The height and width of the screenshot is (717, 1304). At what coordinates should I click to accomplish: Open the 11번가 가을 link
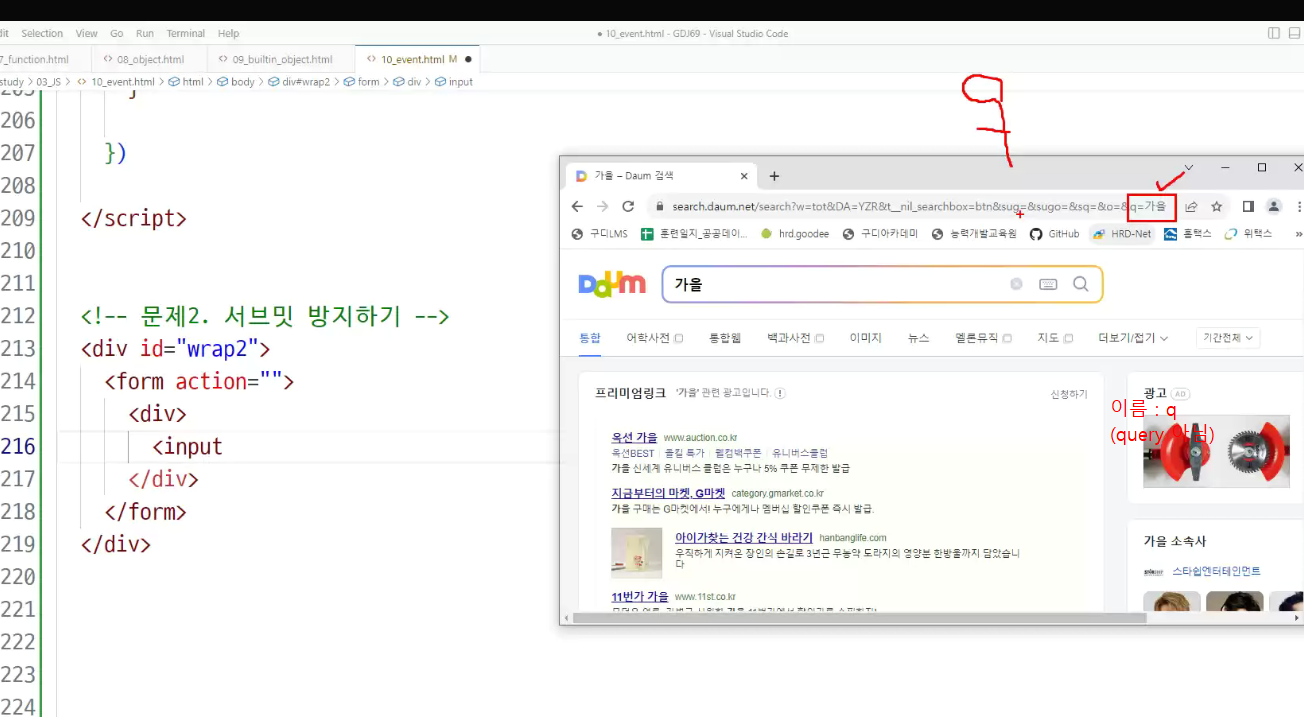coord(640,597)
